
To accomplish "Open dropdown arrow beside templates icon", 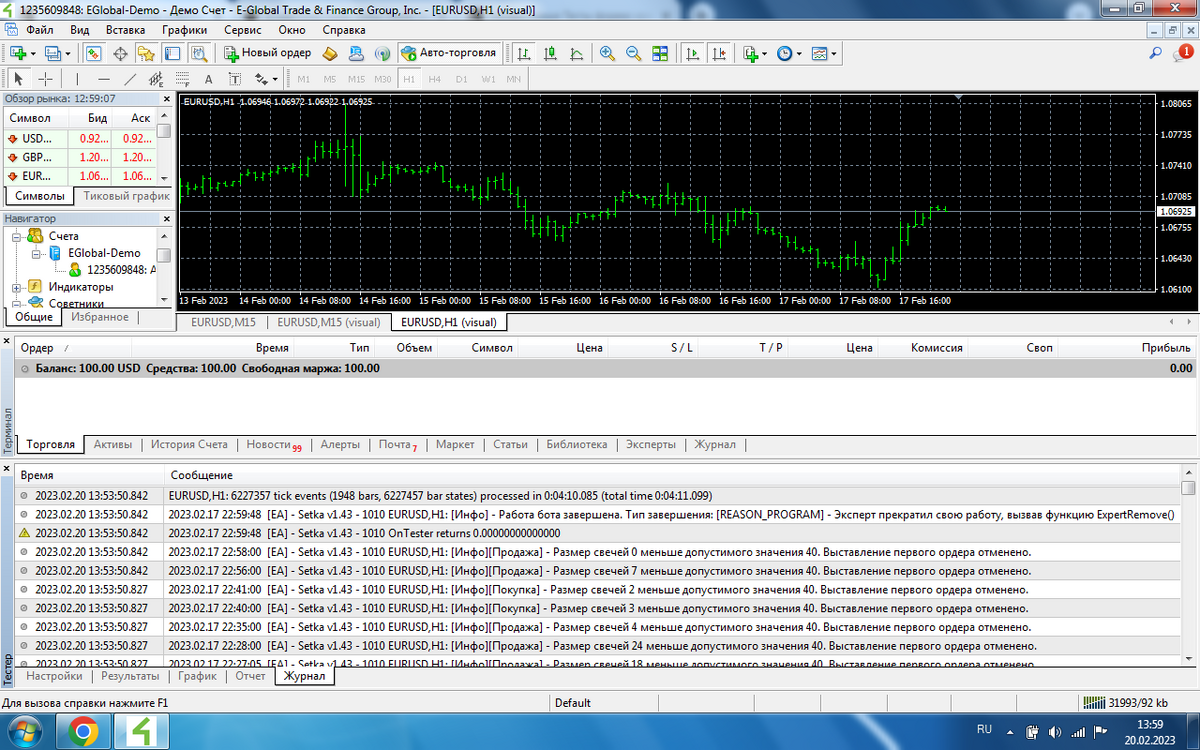I will click(x=834, y=53).
